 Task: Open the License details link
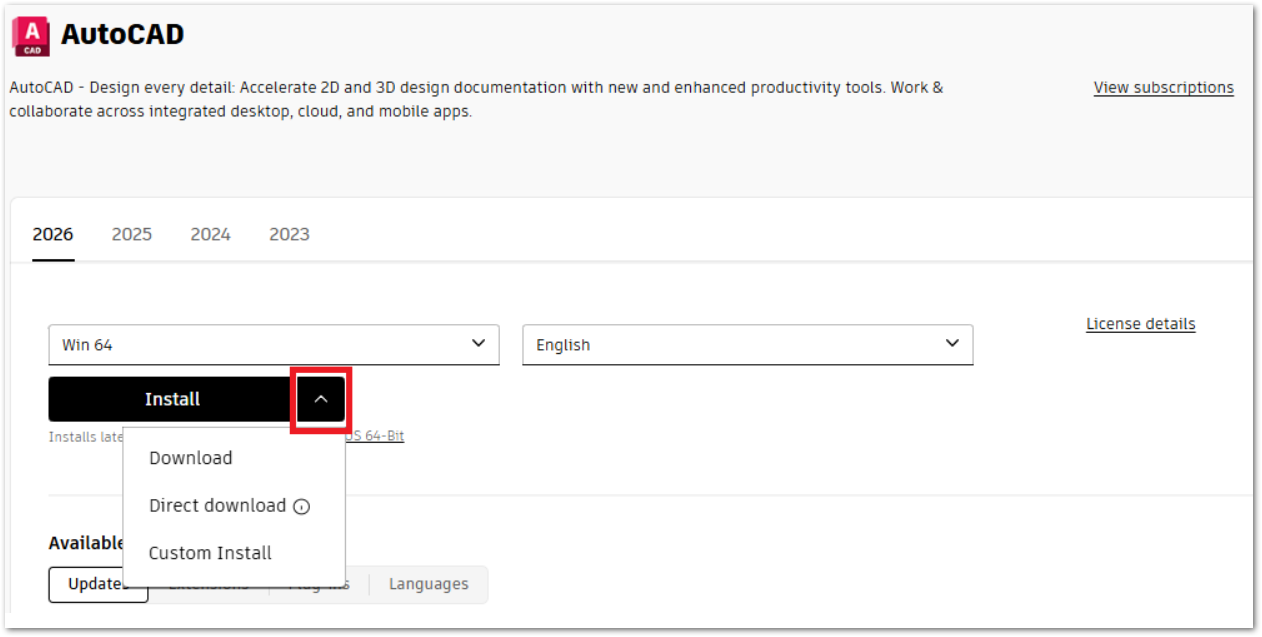coord(1140,323)
